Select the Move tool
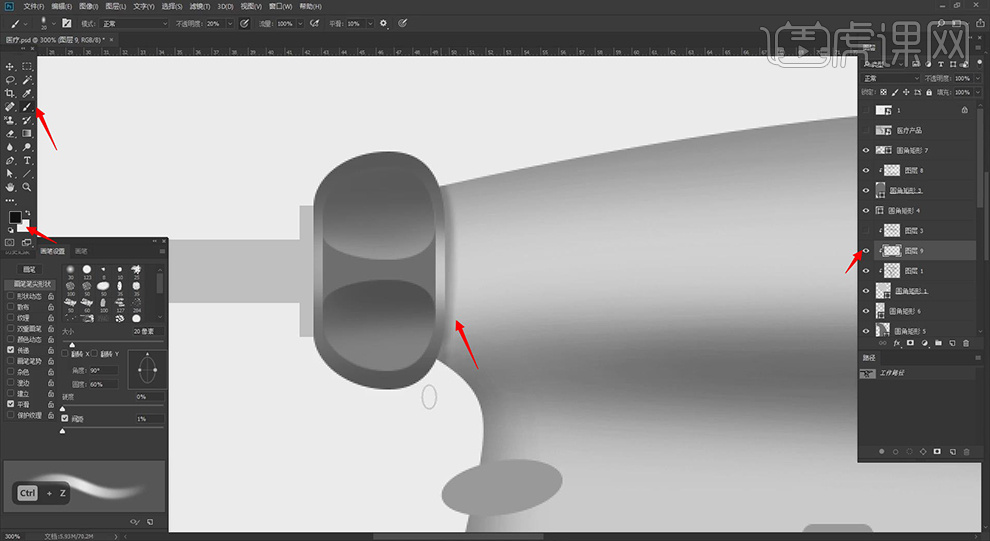 tap(9, 66)
